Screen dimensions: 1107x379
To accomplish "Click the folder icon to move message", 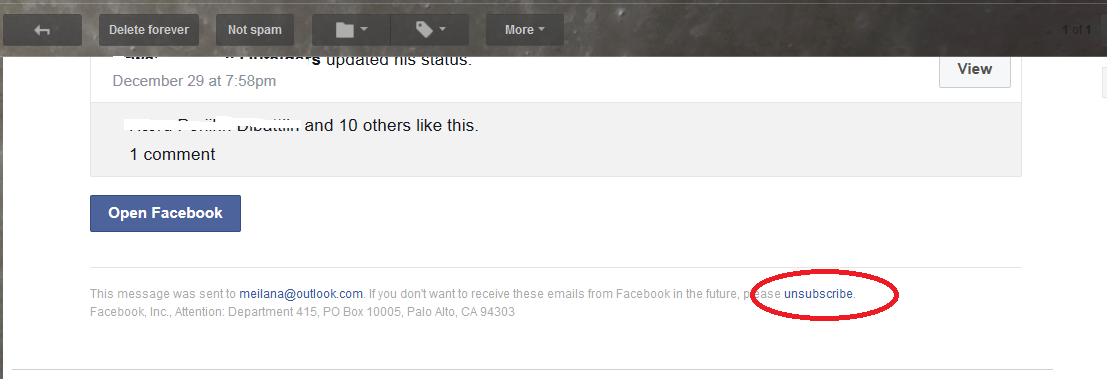I will (344, 30).
